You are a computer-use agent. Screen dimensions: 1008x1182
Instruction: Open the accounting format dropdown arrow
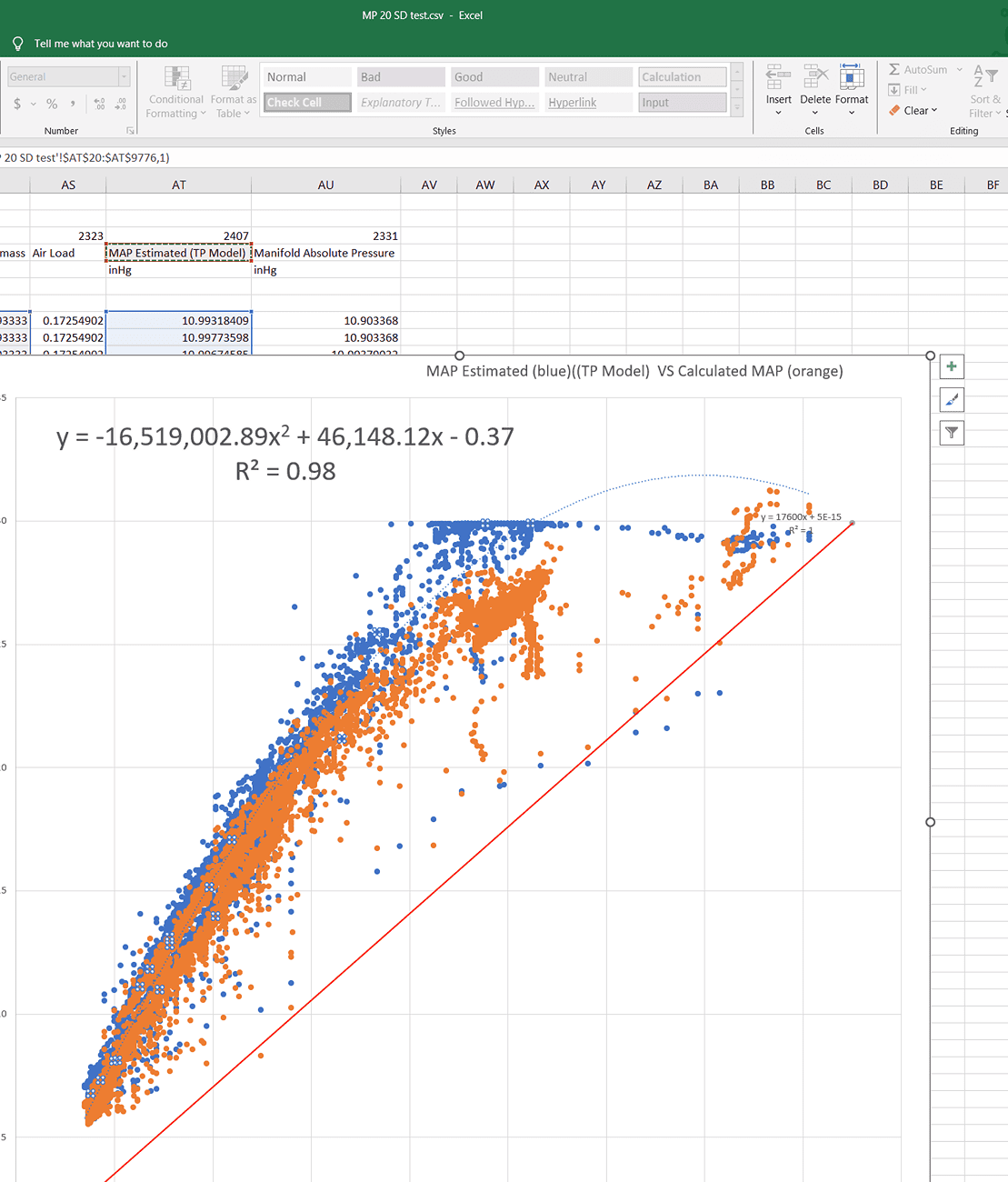[34, 104]
